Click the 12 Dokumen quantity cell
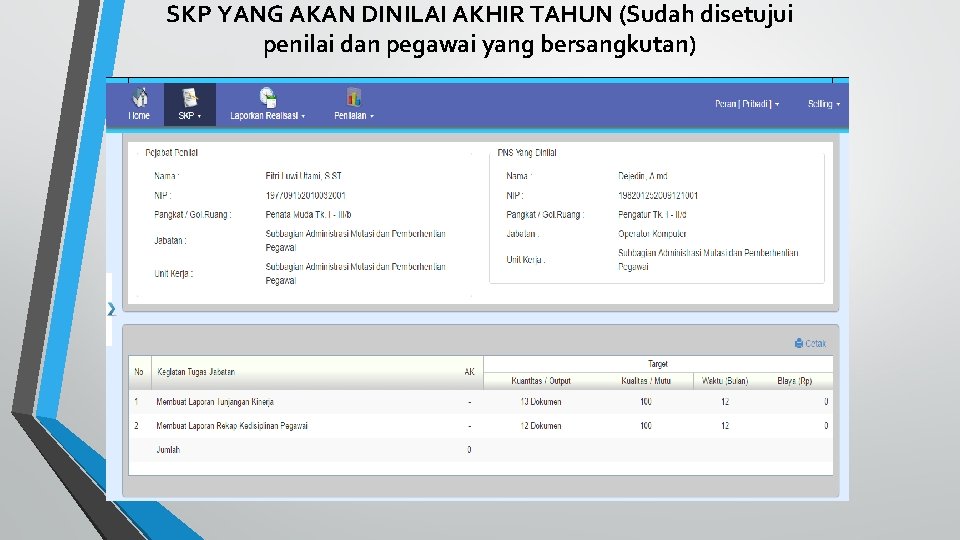Image resolution: width=960 pixels, height=540 pixels. [541, 426]
